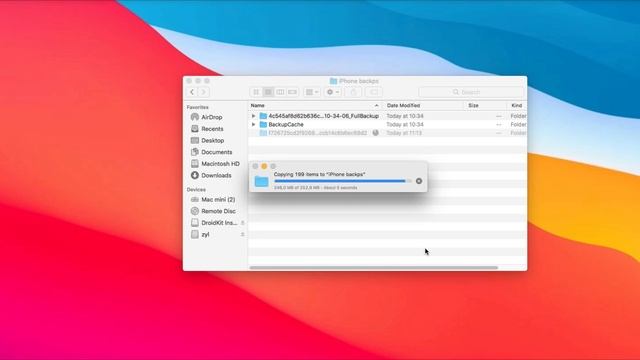Click the copy progress bar

pos(343,181)
